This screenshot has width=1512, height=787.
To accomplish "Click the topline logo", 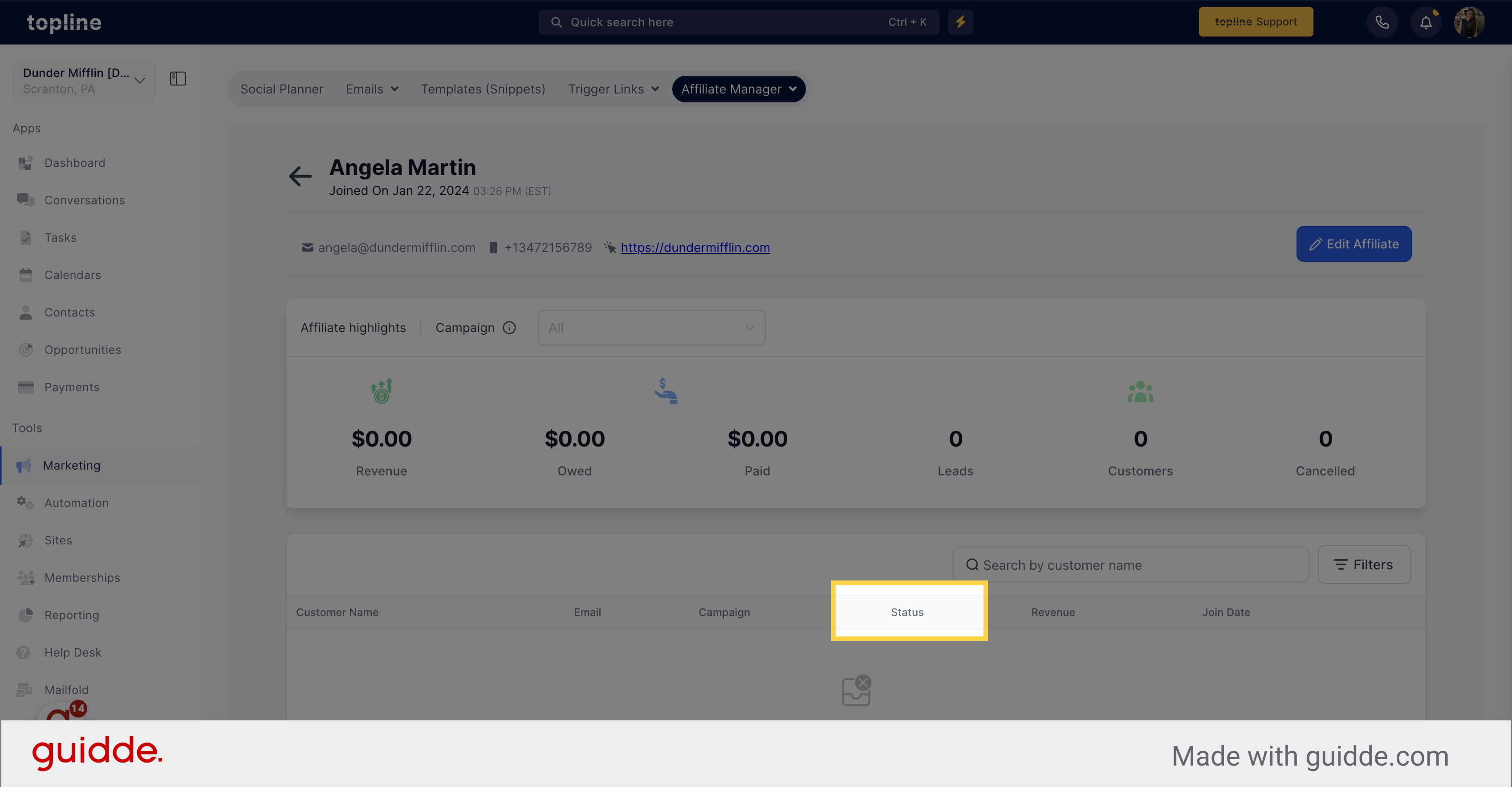I will (x=65, y=22).
